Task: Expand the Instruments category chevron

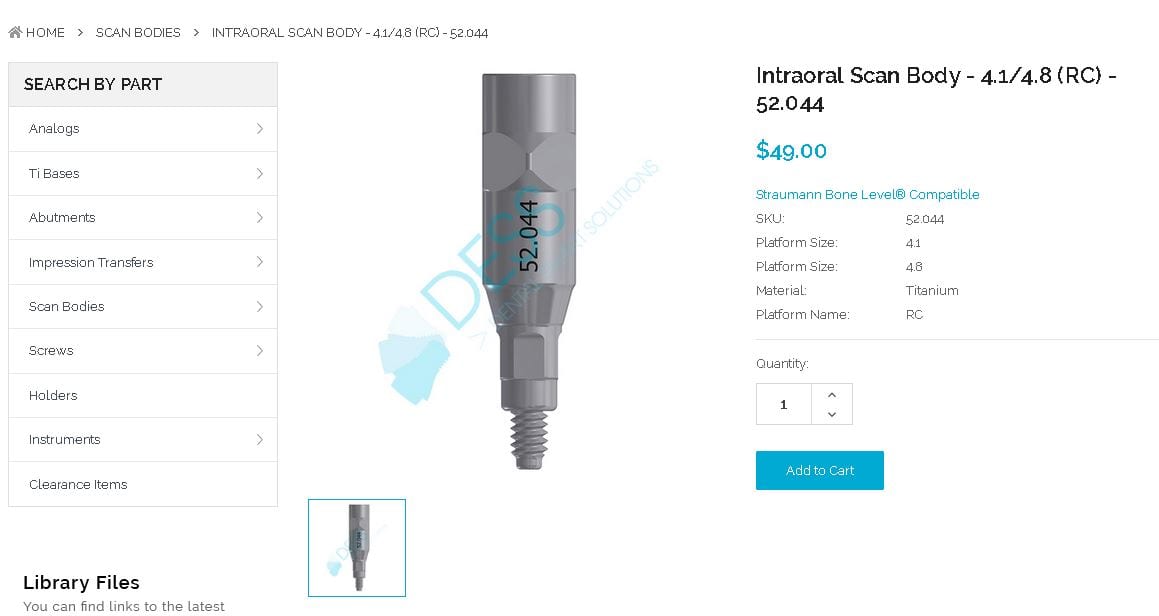Action: tap(259, 439)
